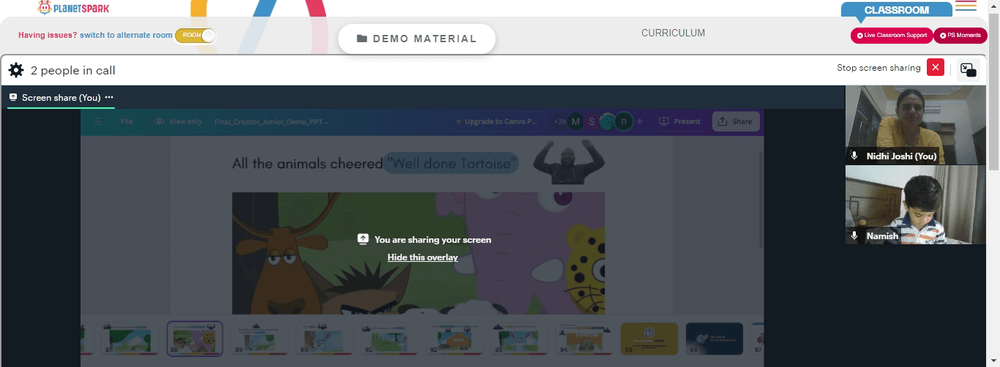Click the sharing screen upload icon in overlay
This screenshot has height=367, width=1000.
click(x=363, y=239)
